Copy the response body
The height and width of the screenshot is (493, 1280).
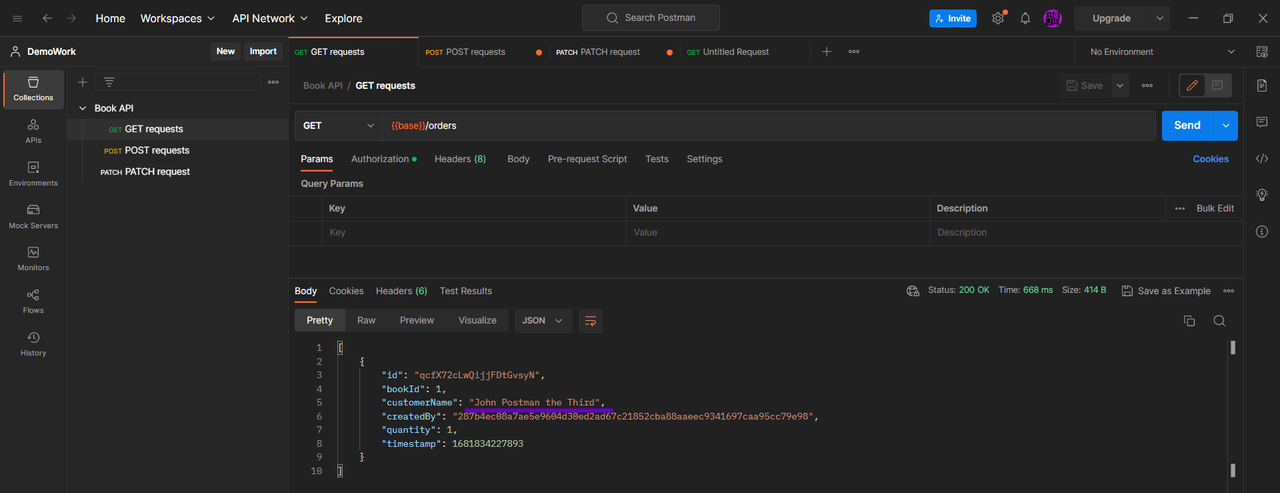click(1189, 321)
